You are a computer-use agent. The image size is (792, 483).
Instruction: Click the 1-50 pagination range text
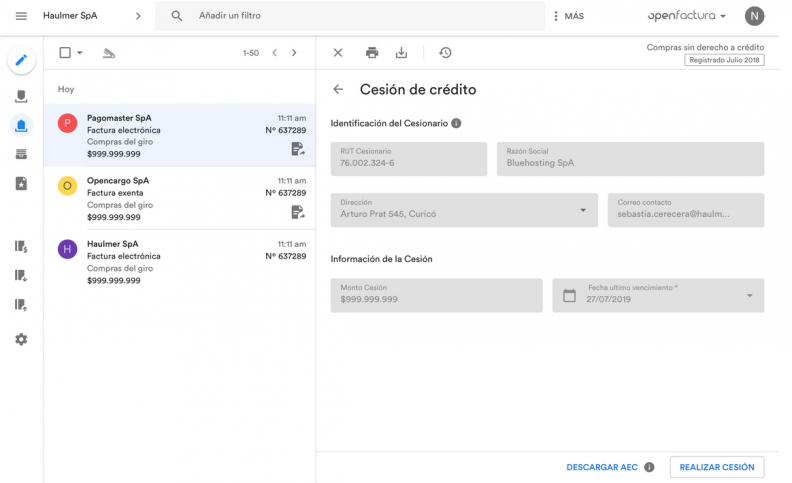251,53
